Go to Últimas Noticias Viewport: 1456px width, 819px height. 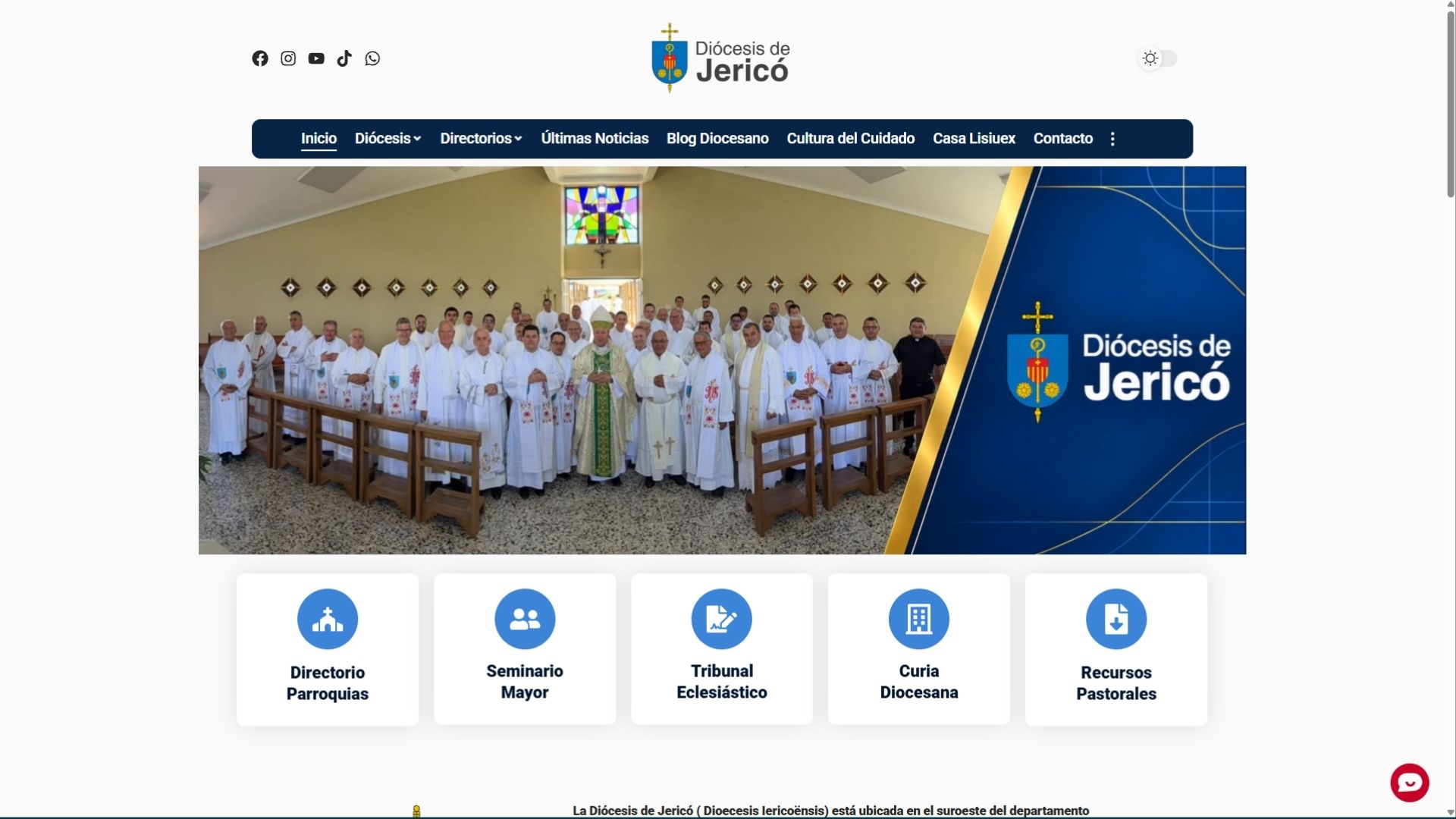click(x=595, y=139)
